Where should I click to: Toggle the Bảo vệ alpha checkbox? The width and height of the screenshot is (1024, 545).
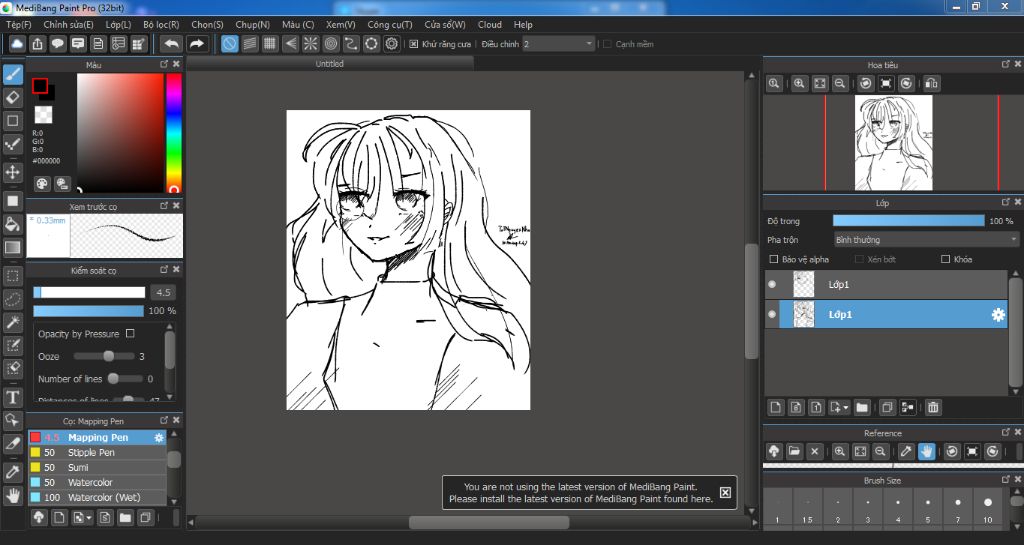coord(774,259)
